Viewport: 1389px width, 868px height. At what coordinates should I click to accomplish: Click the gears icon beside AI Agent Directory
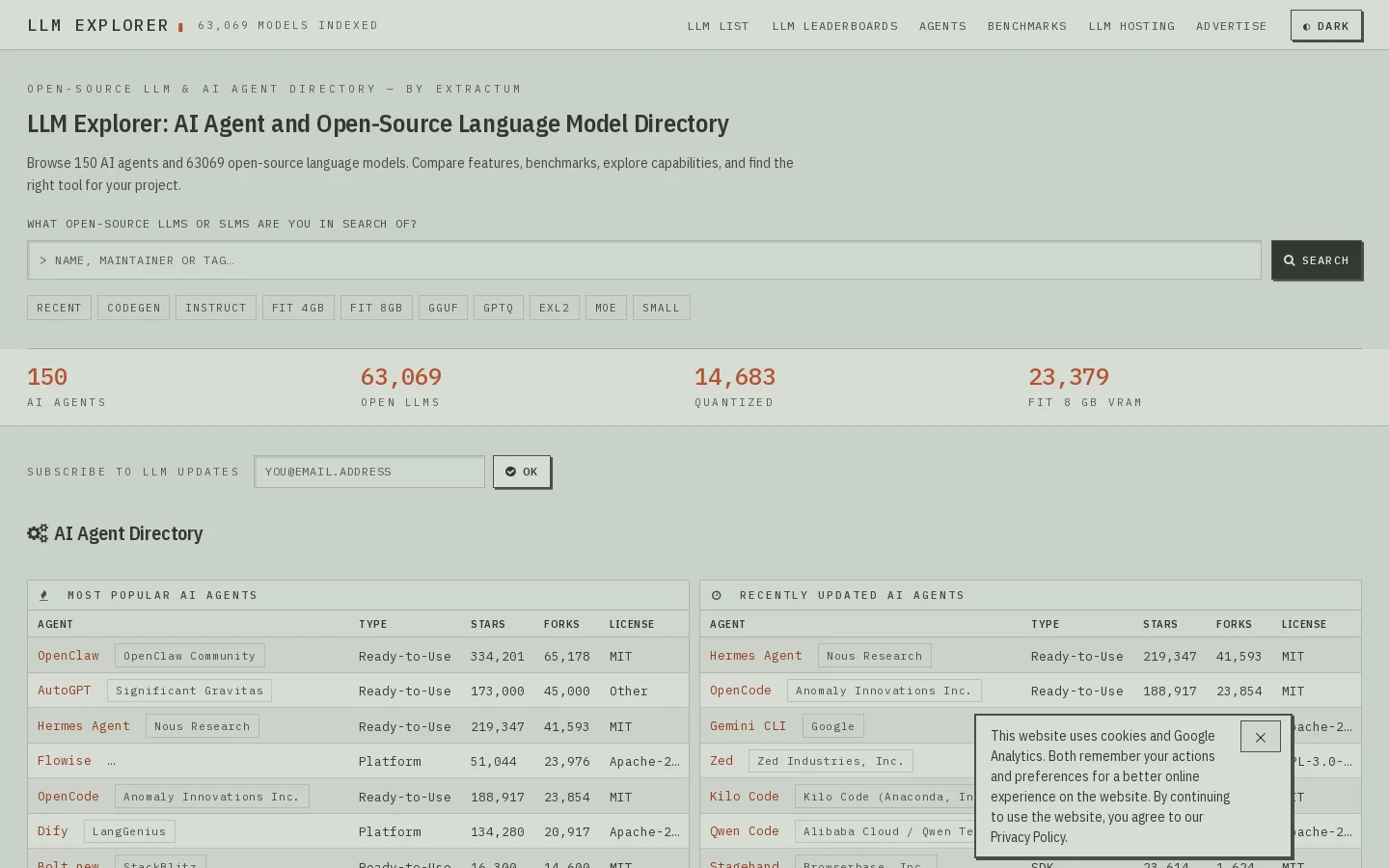pyautogui.click(x=38, y=533)
